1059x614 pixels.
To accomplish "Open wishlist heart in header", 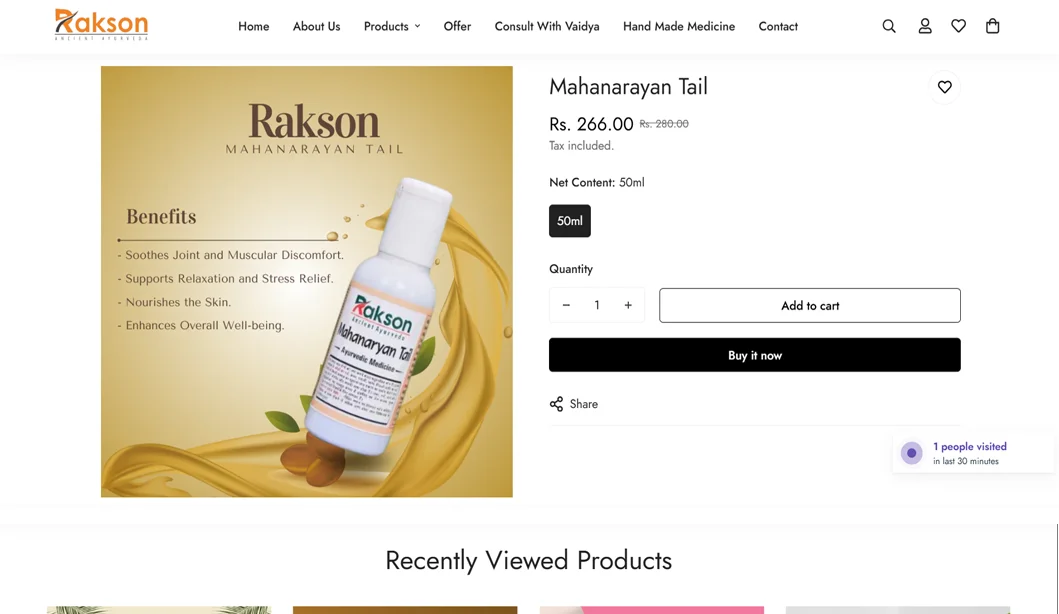I will click(x=958, y=26).
